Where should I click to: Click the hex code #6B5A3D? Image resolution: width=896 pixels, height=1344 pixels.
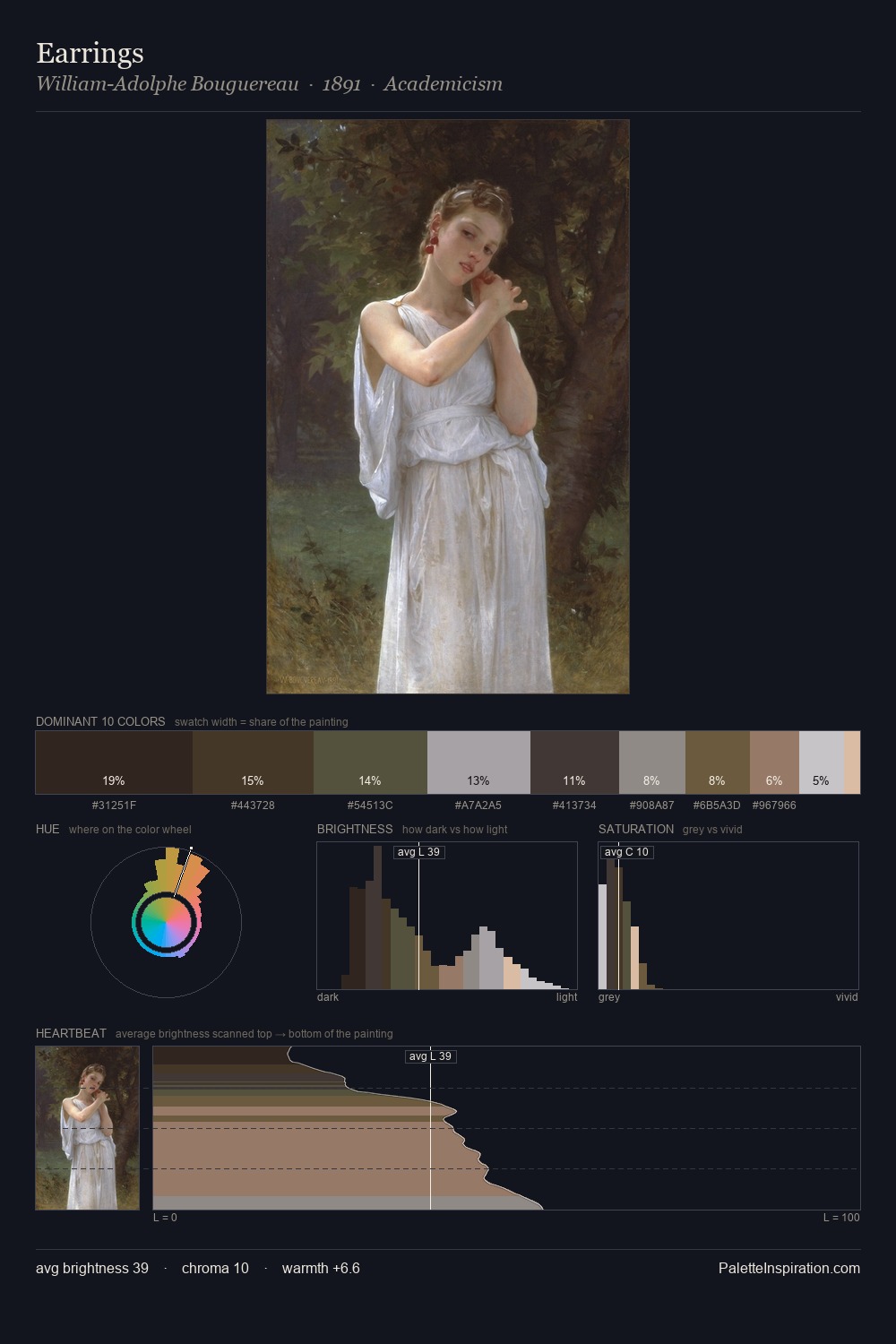(717, 806)
